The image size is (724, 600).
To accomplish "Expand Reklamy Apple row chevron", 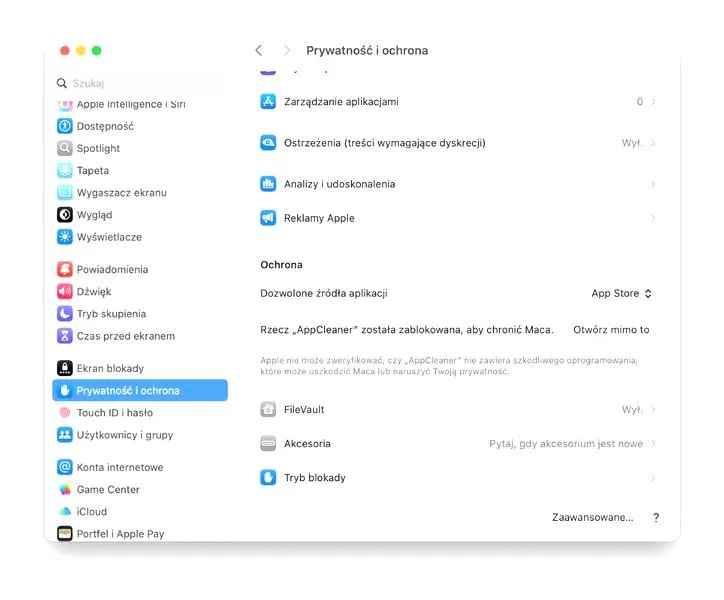I will pyautogui.click(x=653, y=218).
